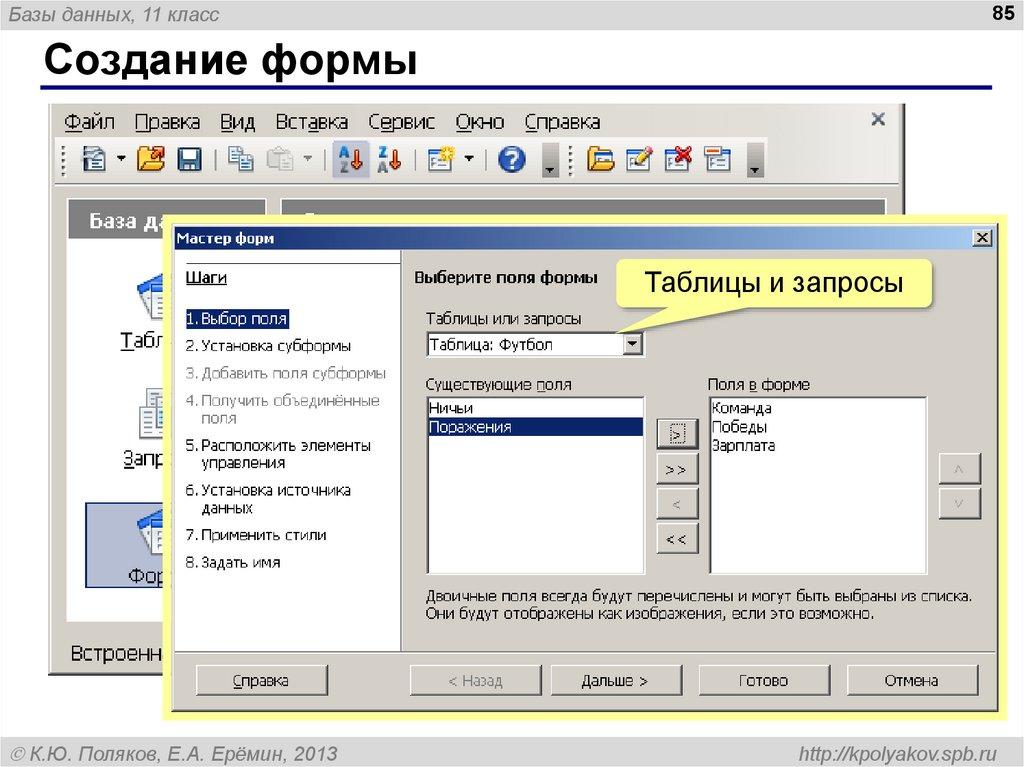The image size is (1024, 767).
Task: Click the Save icon on the toolbar
Action: point(190,158)
